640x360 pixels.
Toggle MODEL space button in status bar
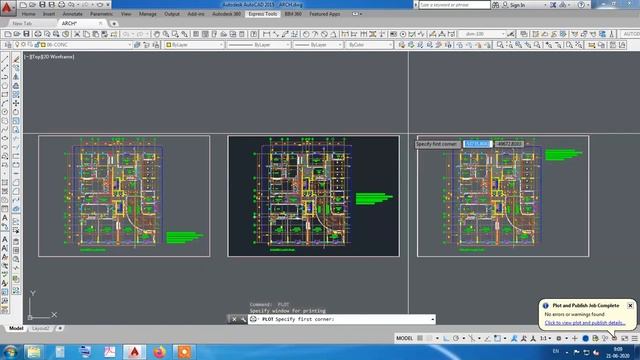pyautogui.click(x=404, y=338)
